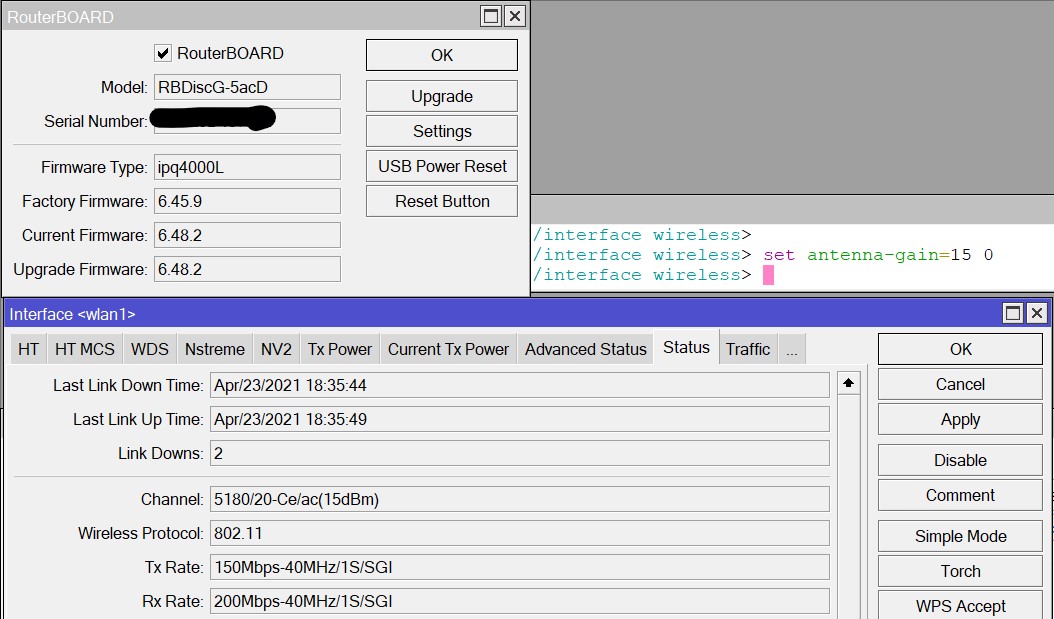The width and height of the screenshot is (1054, 619).
Task: Click OK in Interface wlan1 window
Action: pyautogui.click(x=961, y=349)
